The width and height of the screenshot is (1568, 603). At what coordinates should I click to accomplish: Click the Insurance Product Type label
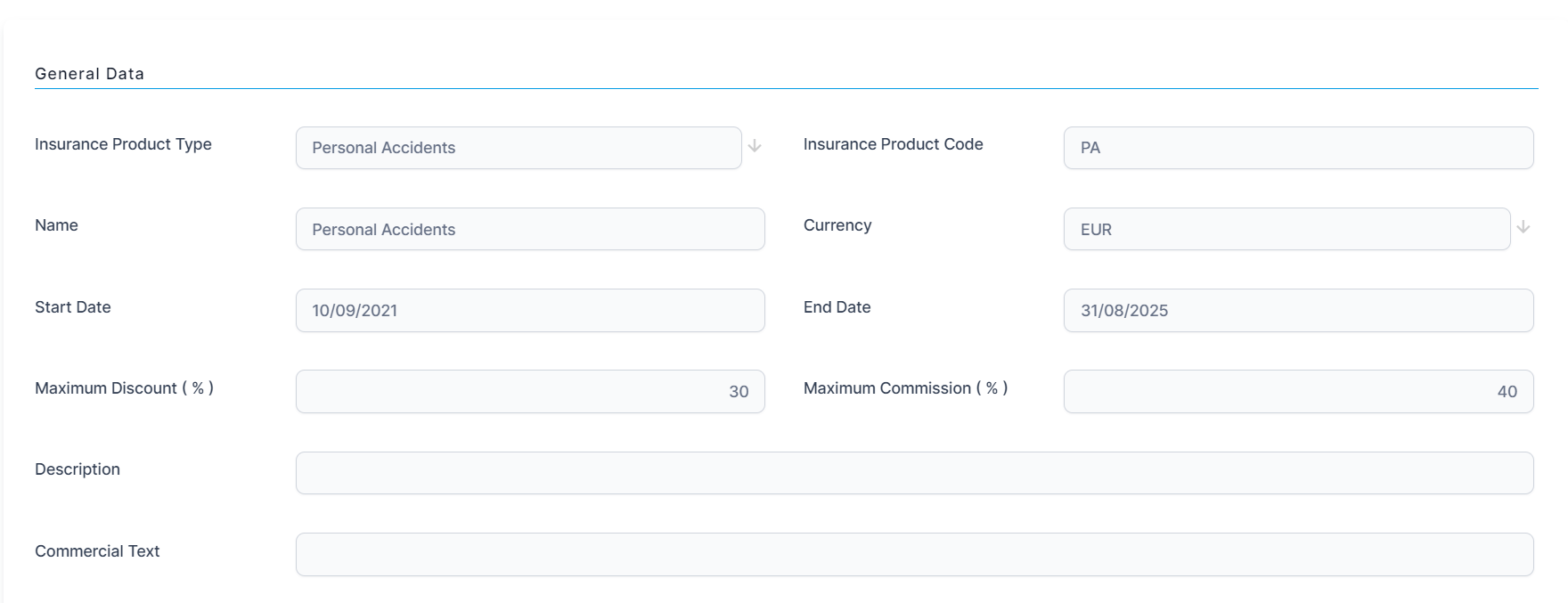click(123, 144)
